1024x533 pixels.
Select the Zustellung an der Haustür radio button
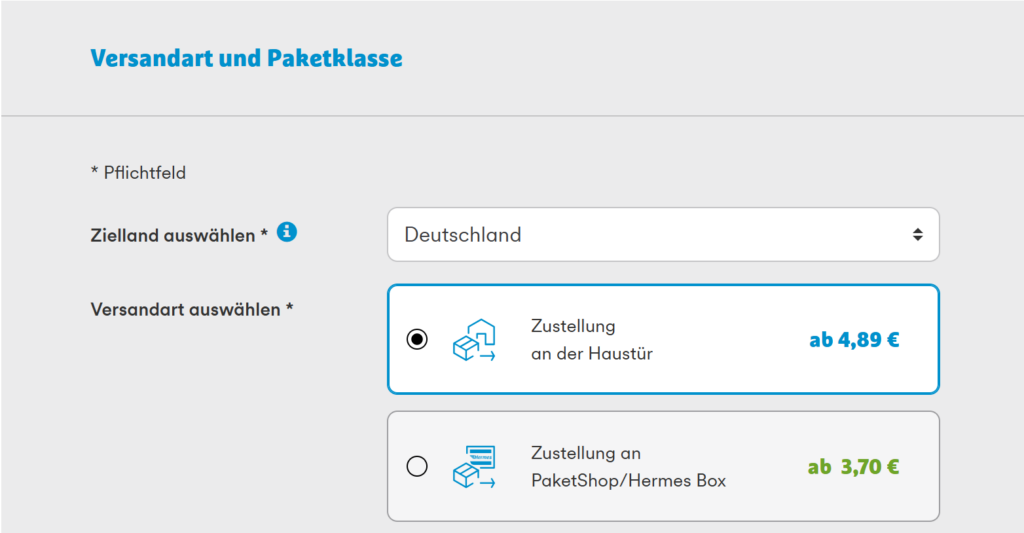point(417,340)
